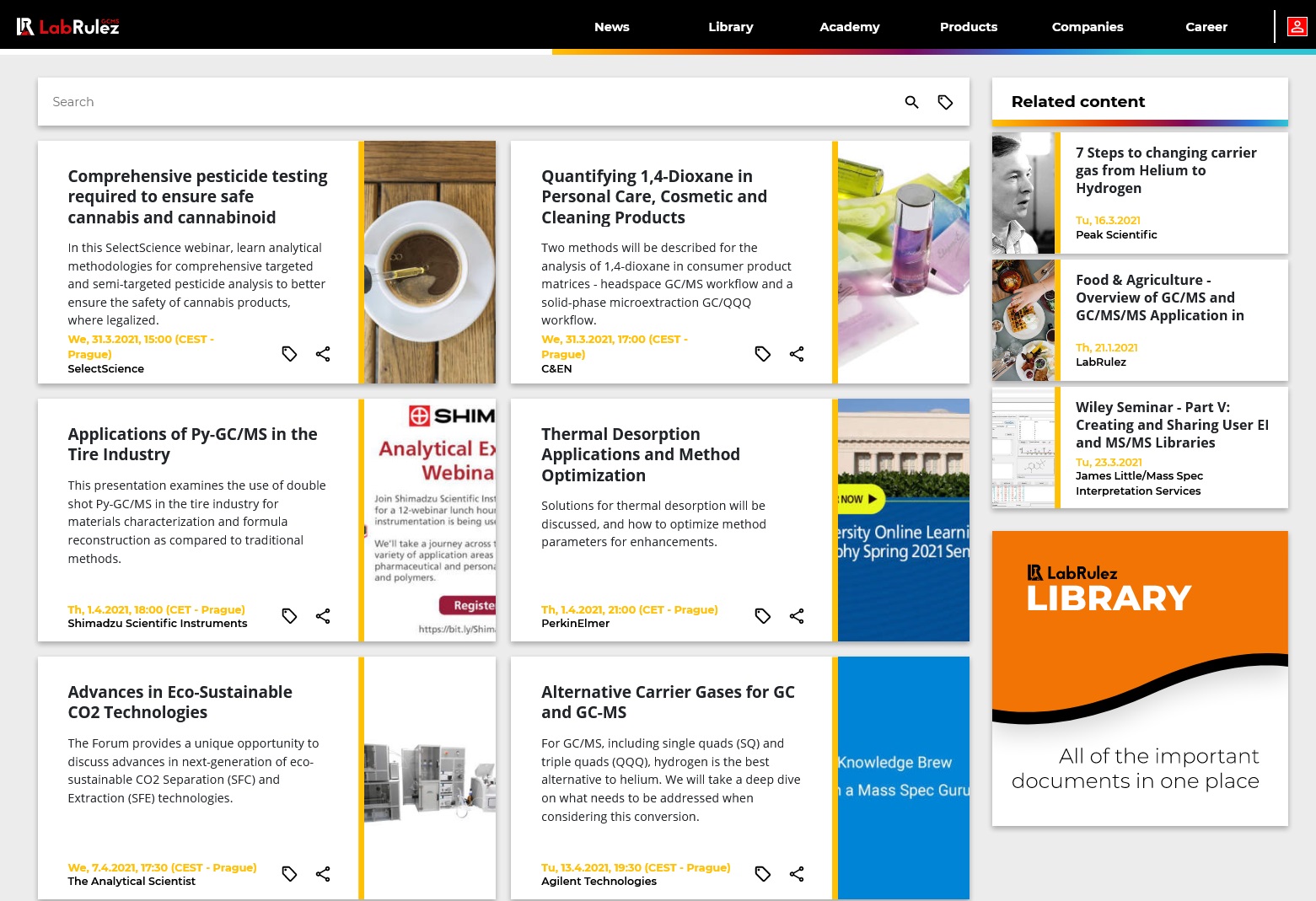Click the coffee cup thumbnail image
Image resolution: width=1316 pixels, height=901 pixels.
click(430, 262)
